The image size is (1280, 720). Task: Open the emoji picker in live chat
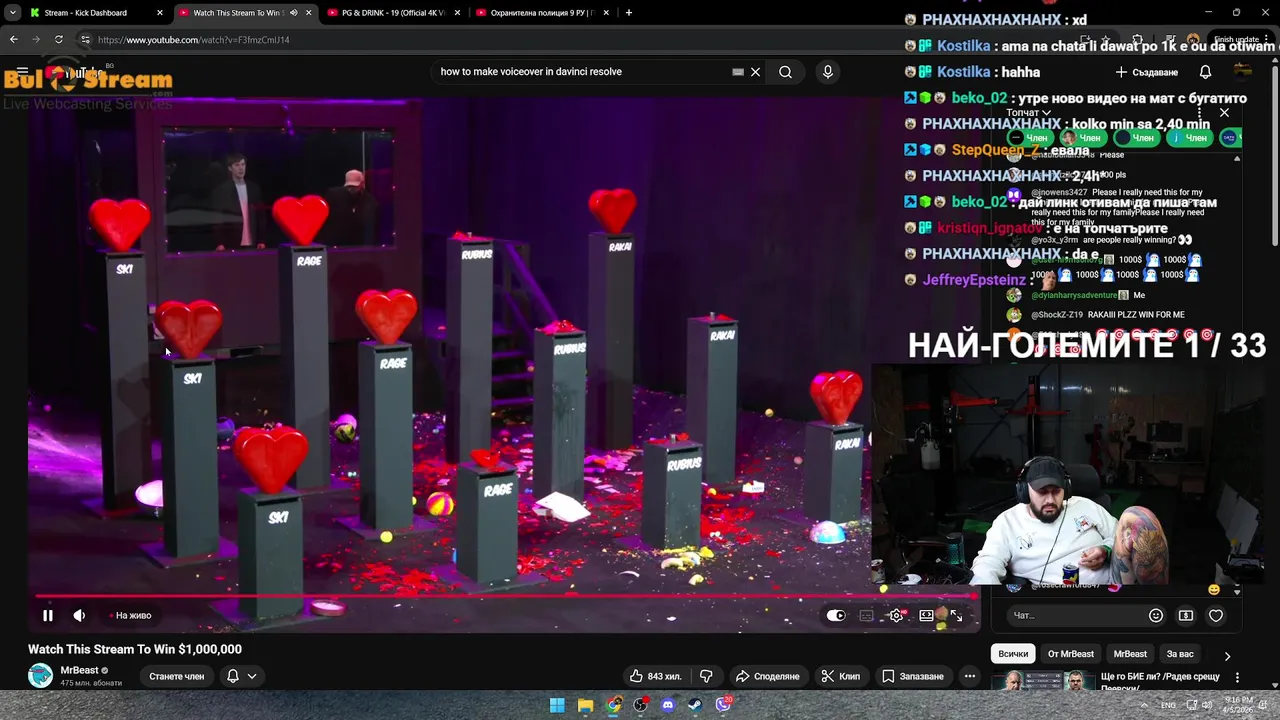(x=1156, y=616)
